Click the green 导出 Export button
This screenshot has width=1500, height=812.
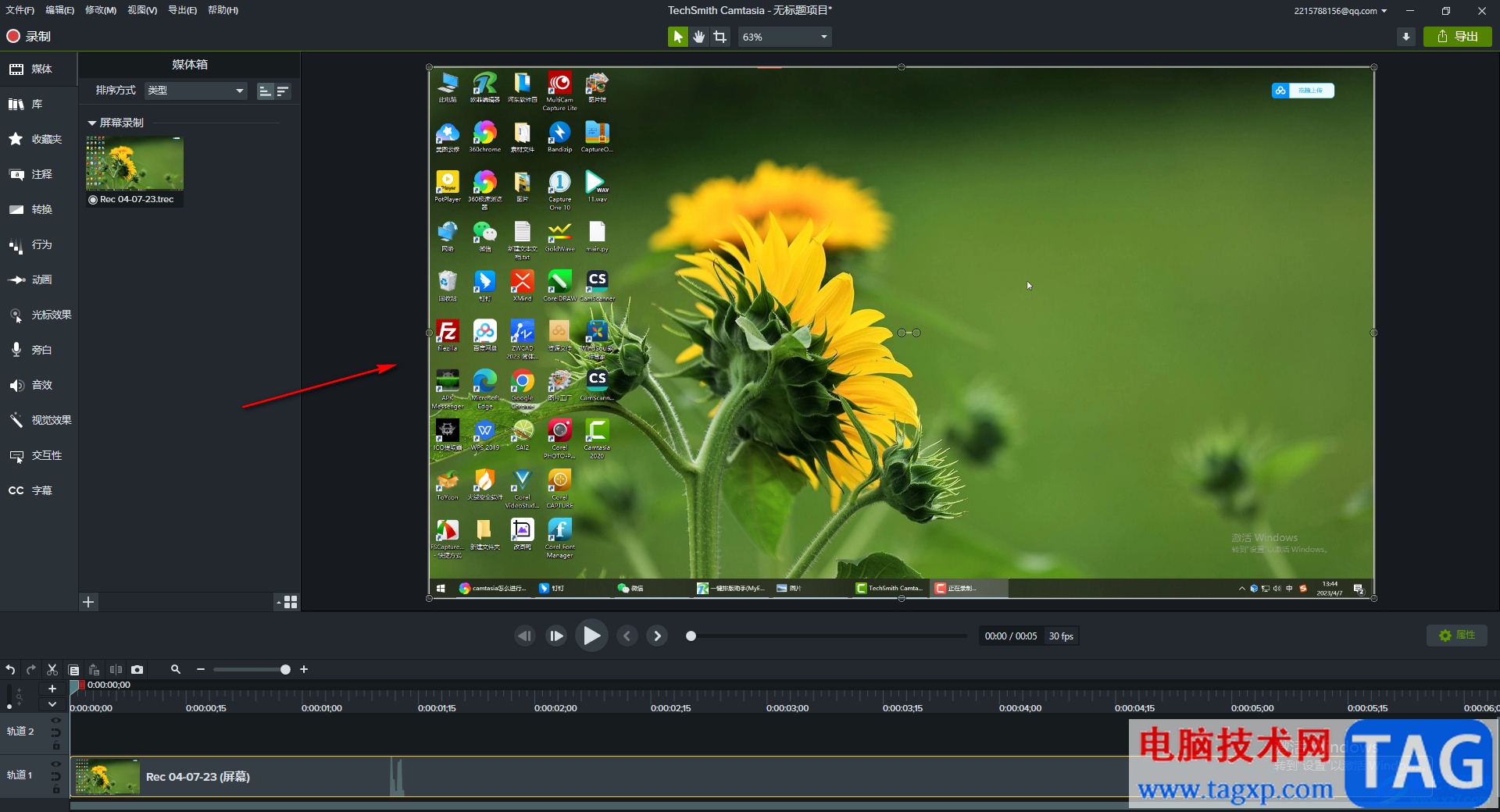[x=1458, y=37]
